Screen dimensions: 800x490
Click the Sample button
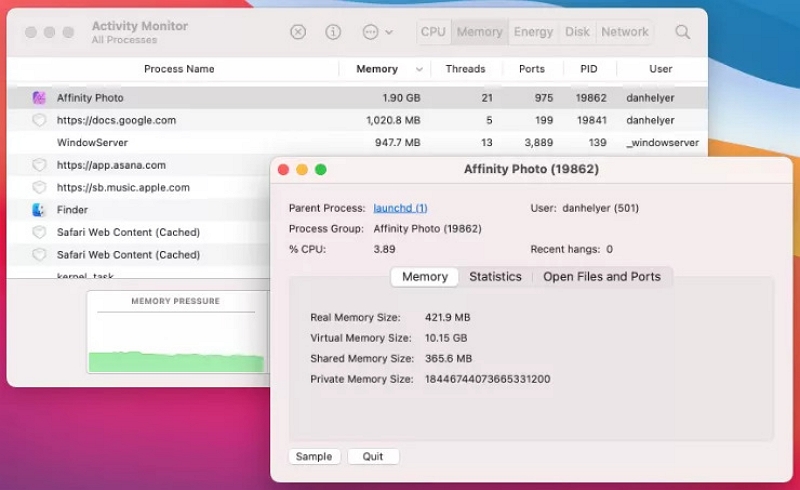[x=314, y=456]
